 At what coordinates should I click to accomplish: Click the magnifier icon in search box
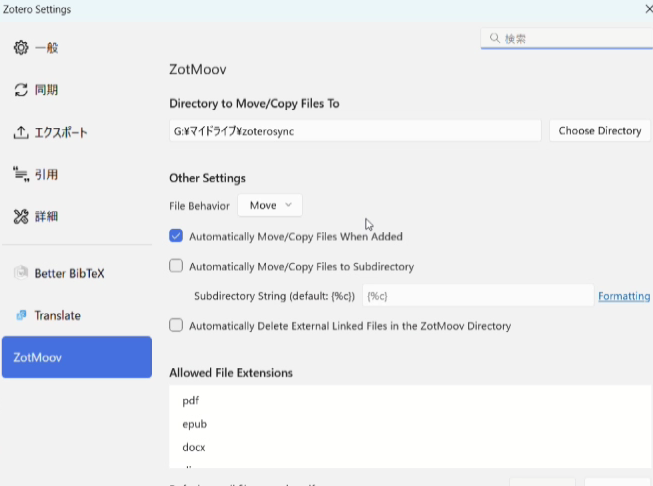pyautogui.click(x=494, y=38)
